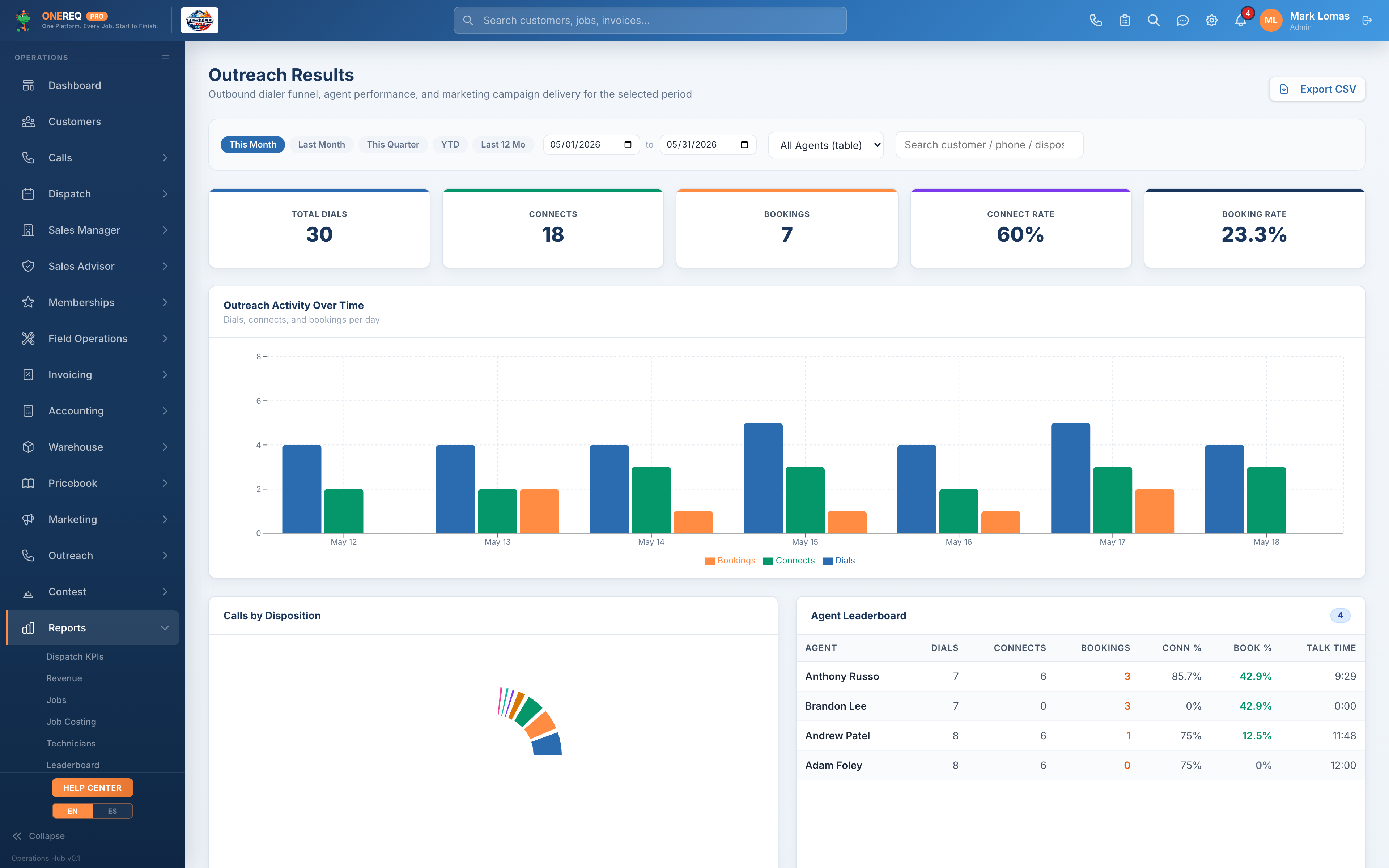The width and height of the screenshot is (1389, 868).
Task: Select the Last Month period tab
Action: (x=322, y=145)
